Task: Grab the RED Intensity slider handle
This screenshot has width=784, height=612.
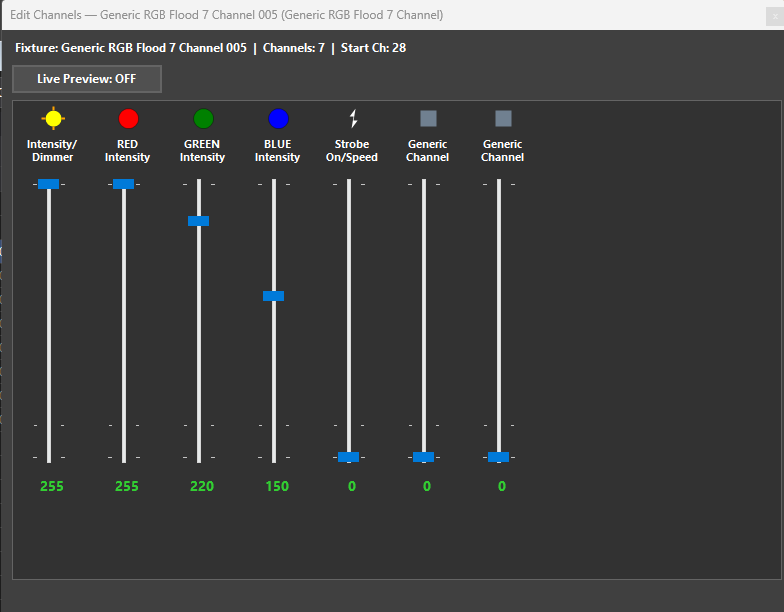Action: [x=123, y=184]
